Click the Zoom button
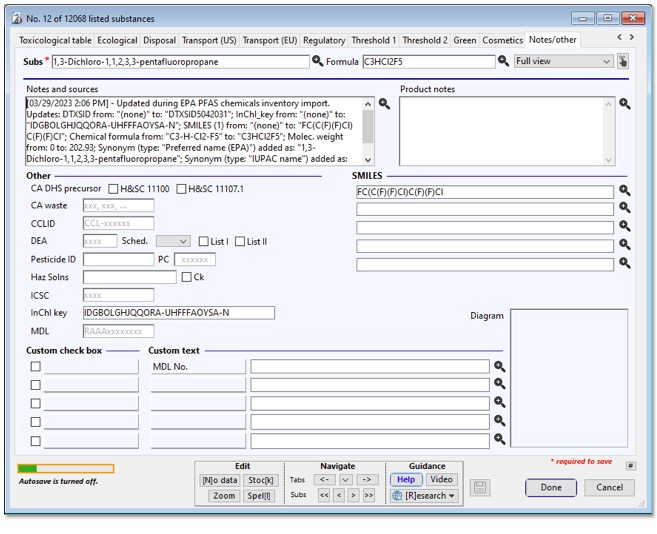 224,496
